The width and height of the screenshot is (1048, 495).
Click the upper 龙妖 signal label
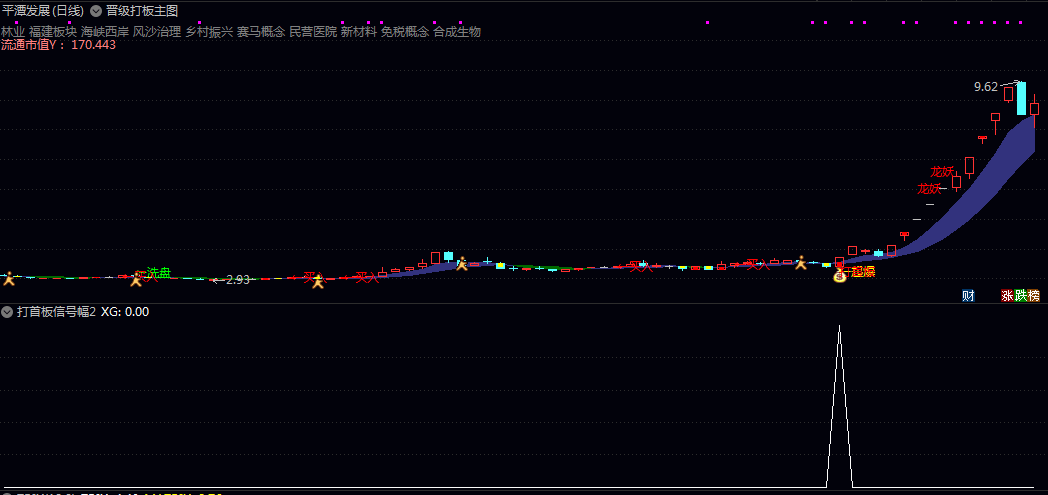click(x=942, y=172)
